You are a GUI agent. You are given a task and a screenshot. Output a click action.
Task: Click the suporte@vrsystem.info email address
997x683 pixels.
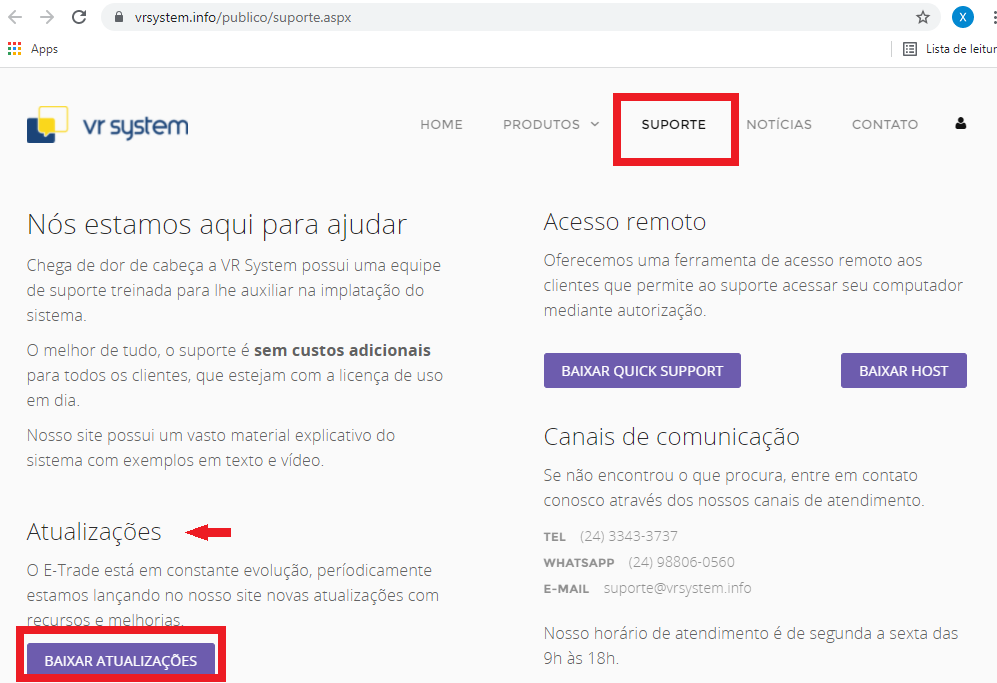[677, 588]
